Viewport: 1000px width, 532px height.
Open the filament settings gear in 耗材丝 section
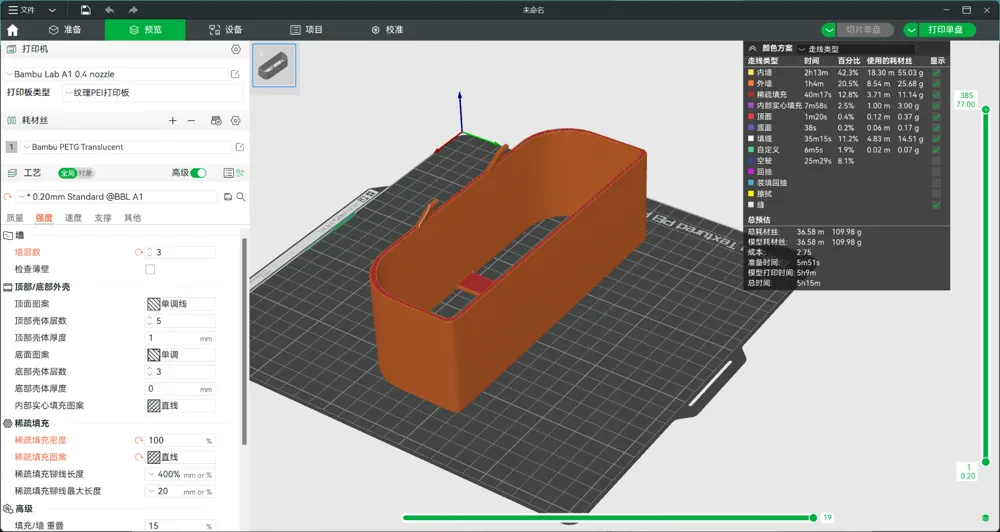tap(236, 121)
